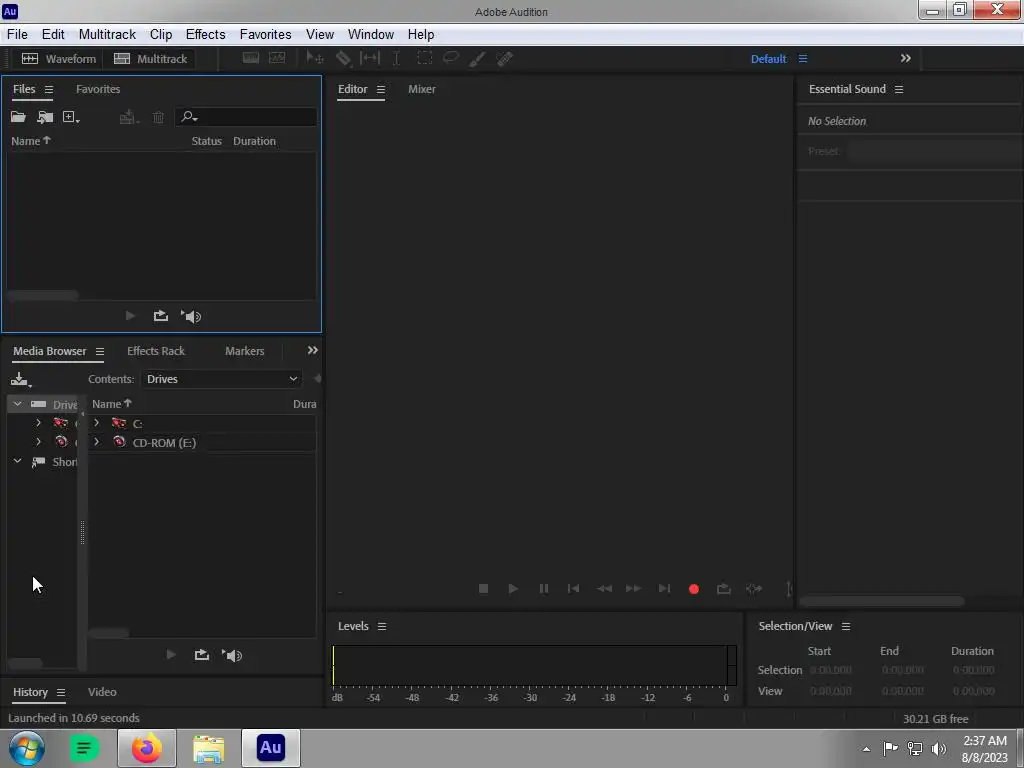Image resolution: width=1024 pixels, height=768 pixels.
Task: Switch to the Video tab
Action: [x=102, y=692]
